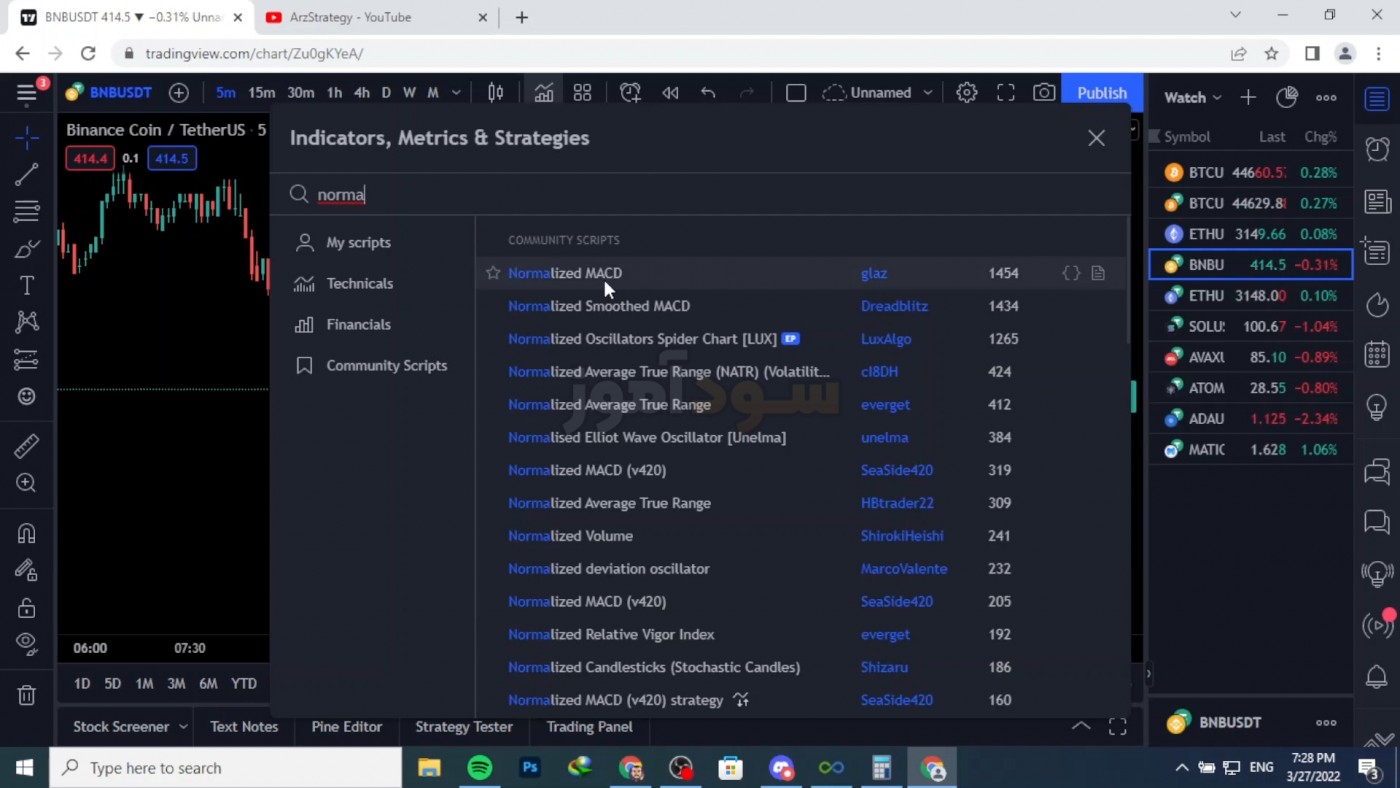
Task: Select the Text drawing tool
Action: click(27, 285)
